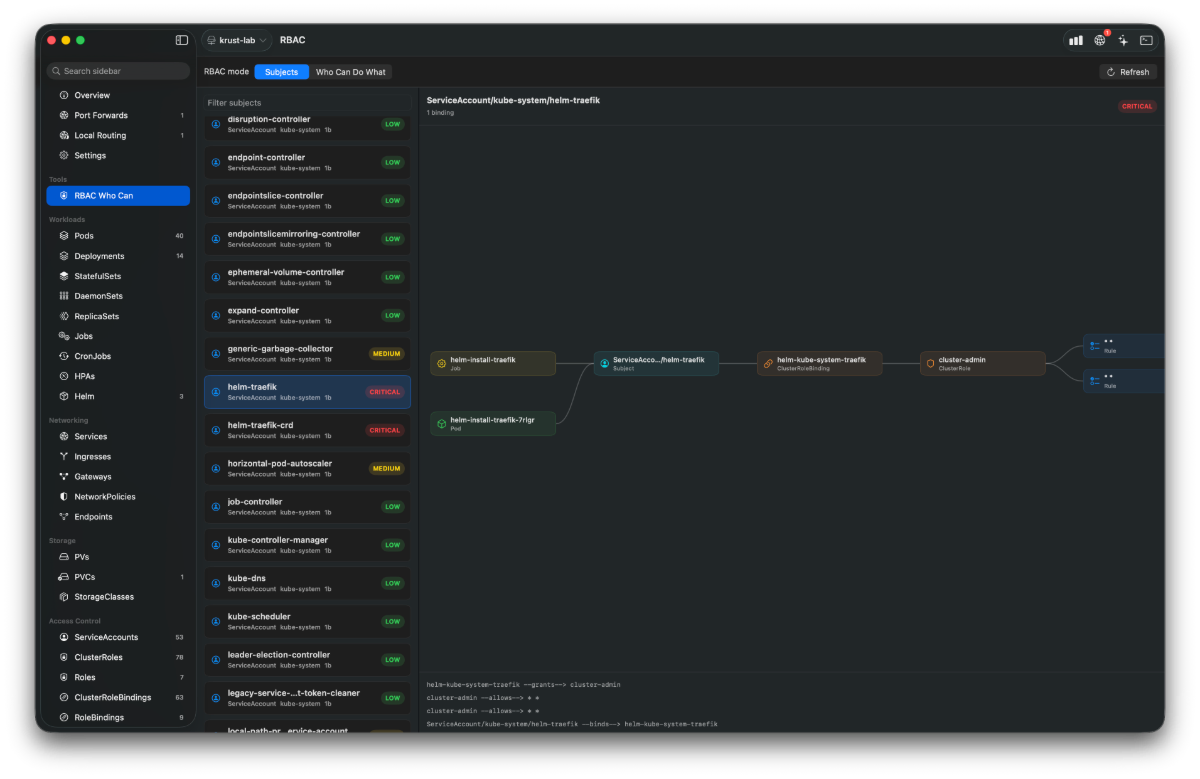Toggle the sidebar panel icon

pyautogui.click(x=182, y=40)
